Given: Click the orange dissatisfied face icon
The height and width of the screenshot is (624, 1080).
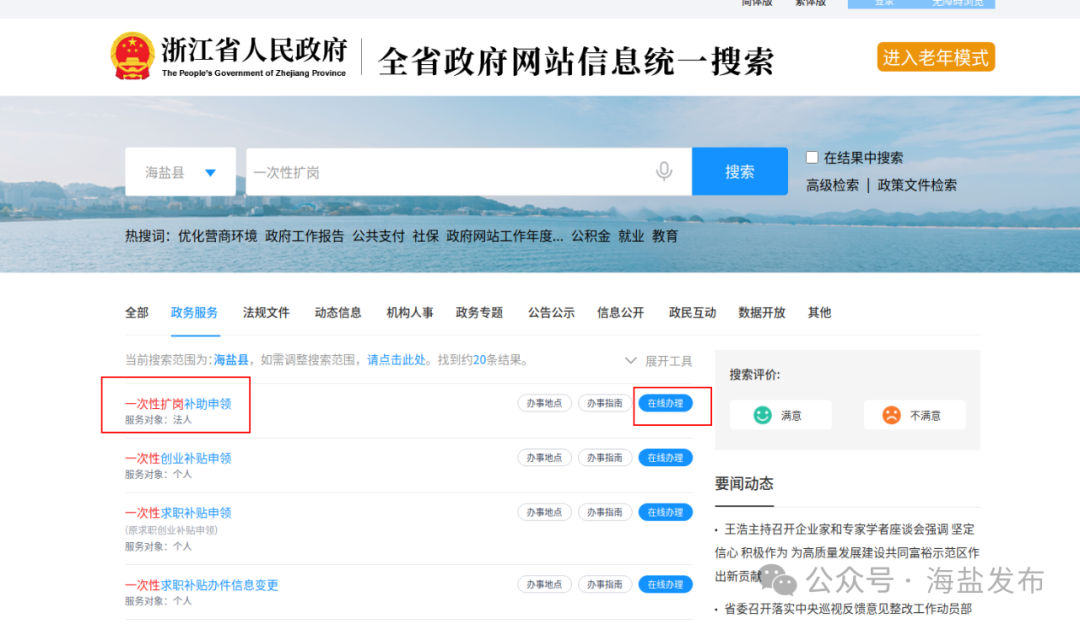Looking at the screenshot, I should click(x=891, y=415).
